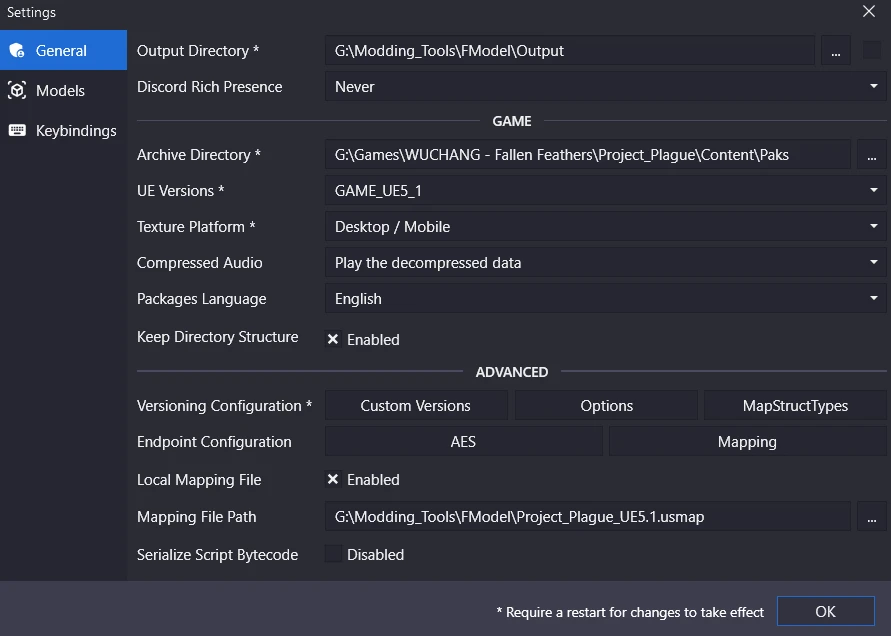Open the Discord Rich Presence dropdown

click(604, 87)
